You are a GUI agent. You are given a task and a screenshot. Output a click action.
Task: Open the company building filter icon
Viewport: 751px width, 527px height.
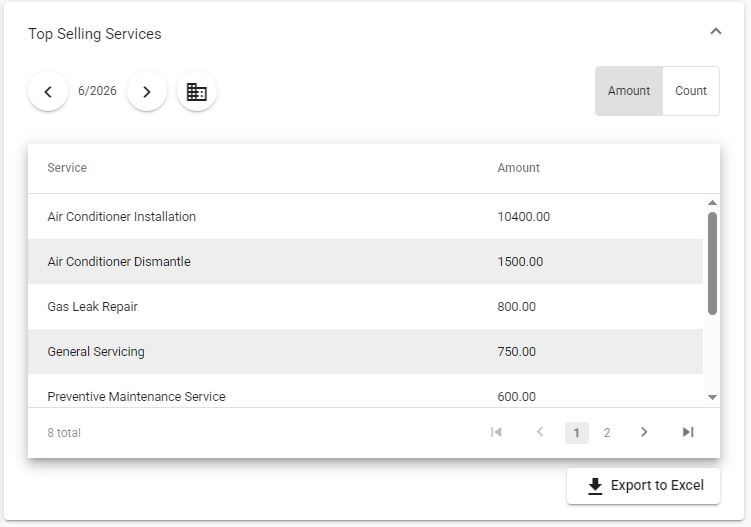point(197,92)
